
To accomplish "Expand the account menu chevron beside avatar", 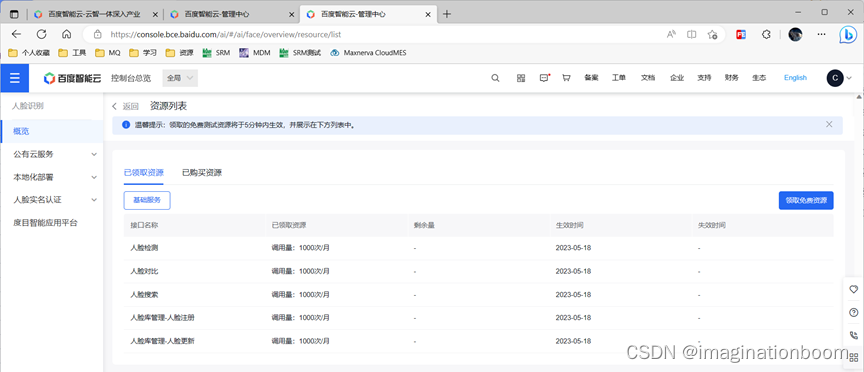I will tap(849, 78).
